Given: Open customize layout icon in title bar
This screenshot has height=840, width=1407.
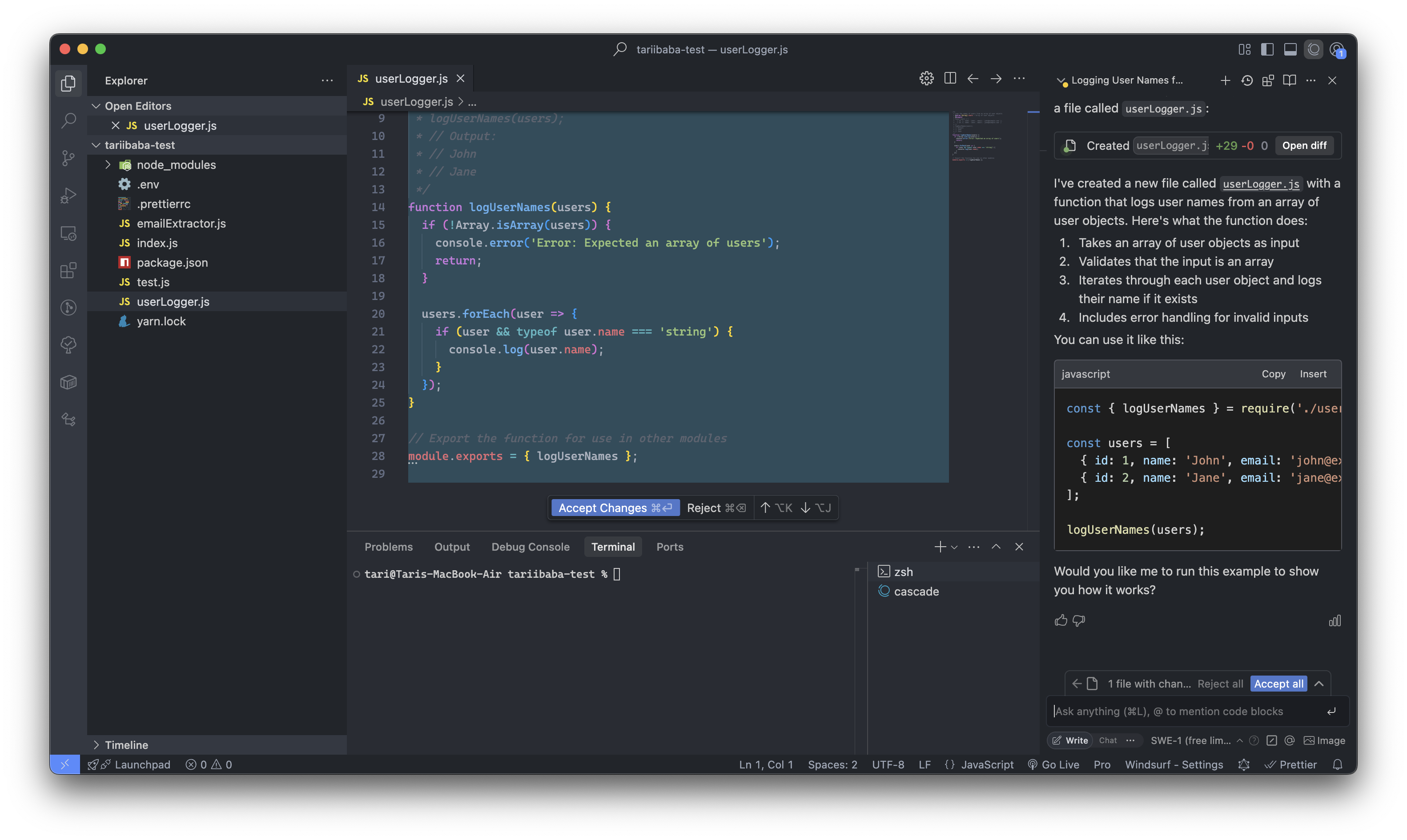Looking at the screenshot, I should pyautogui.click(x=1245, y=49).
